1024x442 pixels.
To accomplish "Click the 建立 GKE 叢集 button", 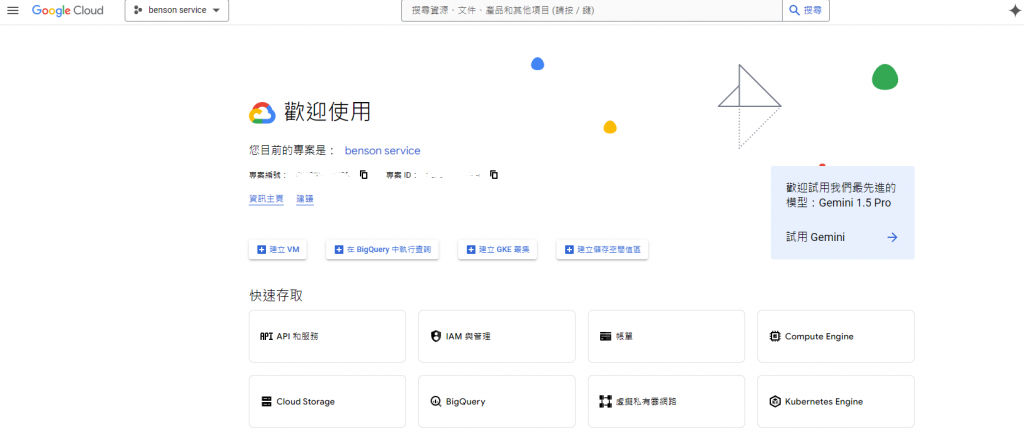I will (498, 249).
